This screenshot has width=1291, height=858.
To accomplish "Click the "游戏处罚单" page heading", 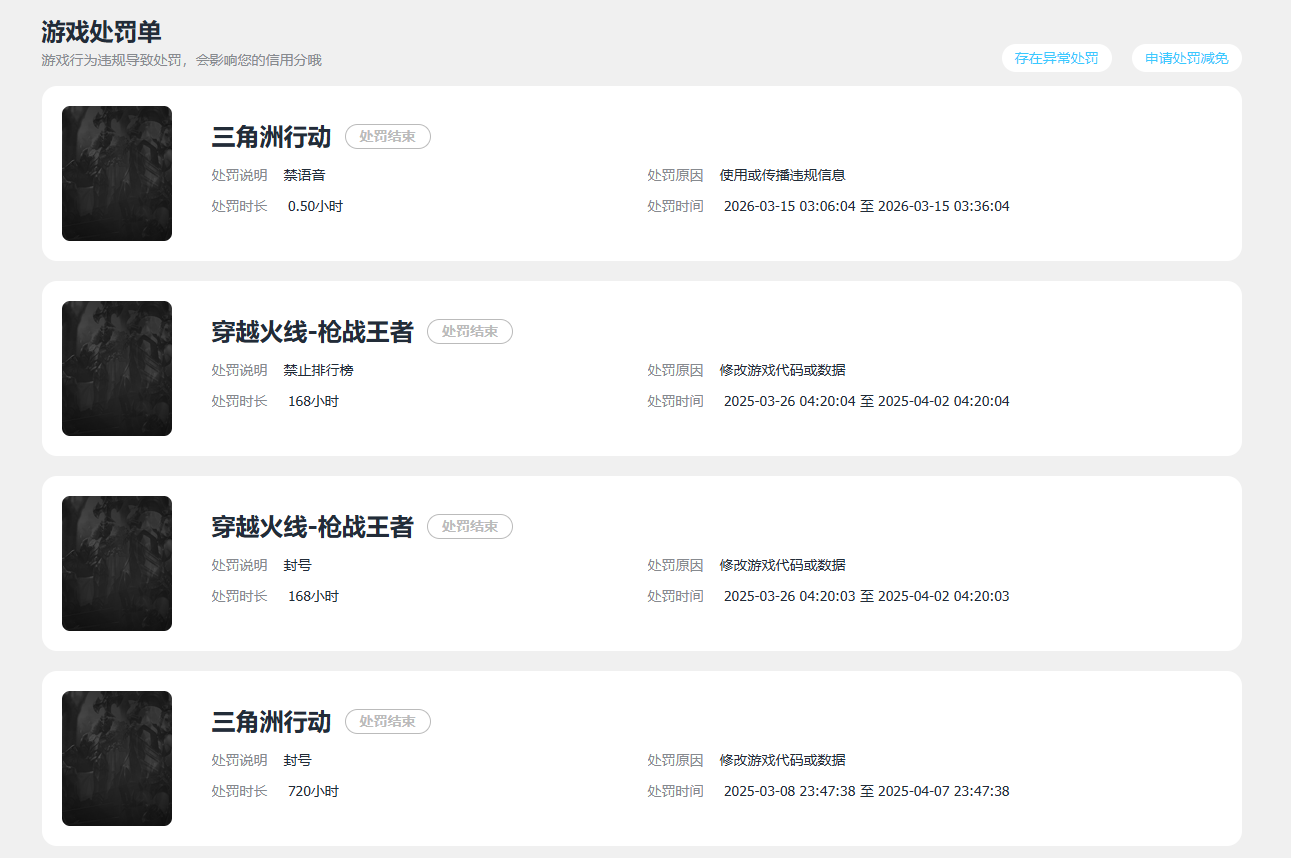I will point(101,31).
